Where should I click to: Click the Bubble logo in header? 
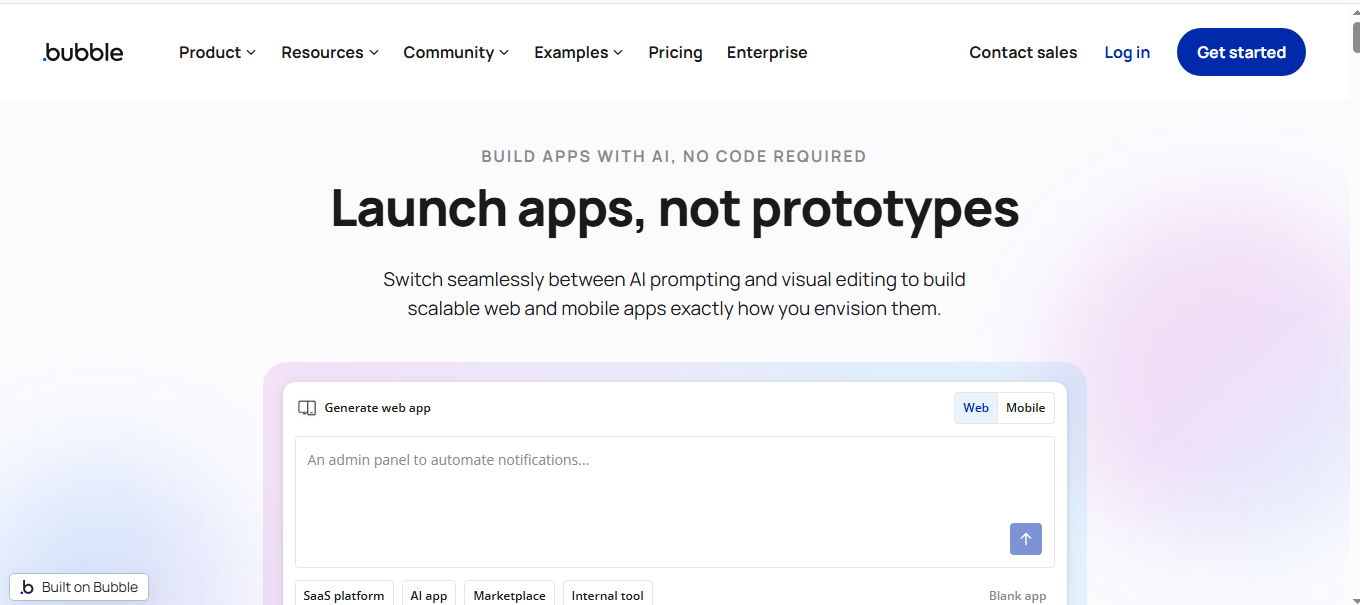click(83, 53)
